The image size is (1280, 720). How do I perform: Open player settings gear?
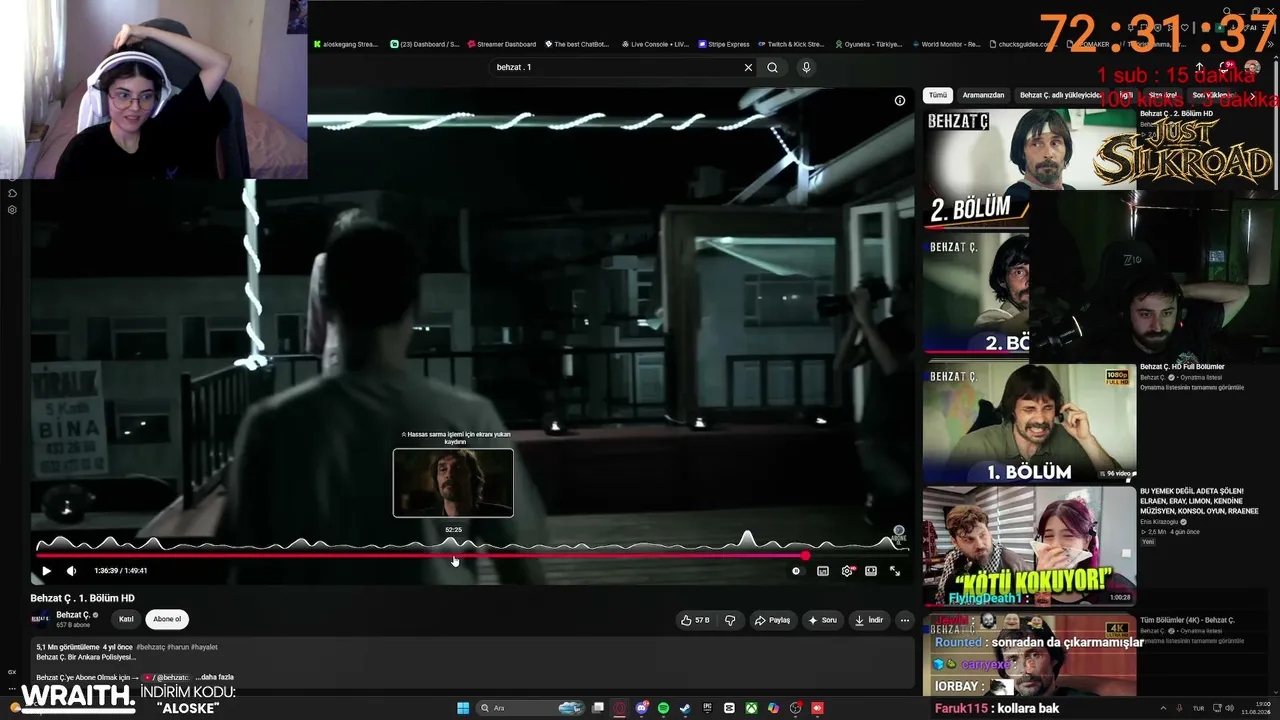tap(848, 571)
